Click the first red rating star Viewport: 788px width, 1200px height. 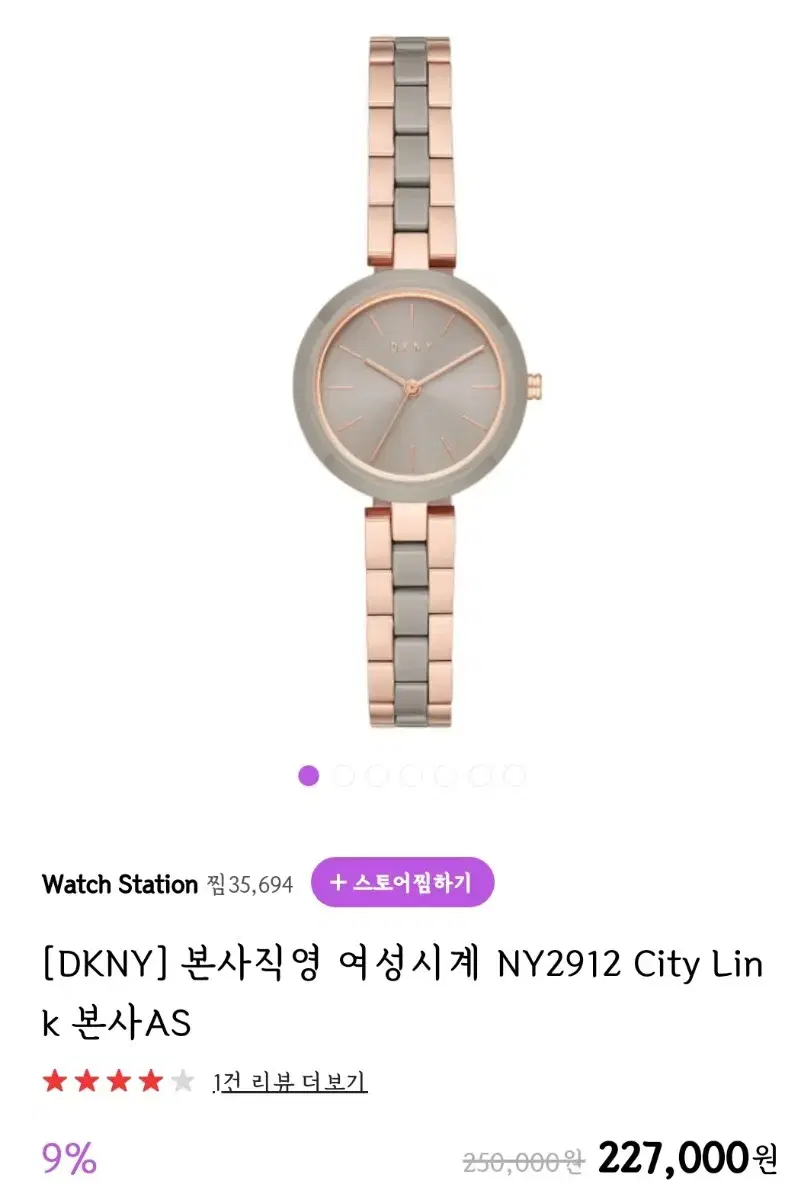[x=56, y=1081]
